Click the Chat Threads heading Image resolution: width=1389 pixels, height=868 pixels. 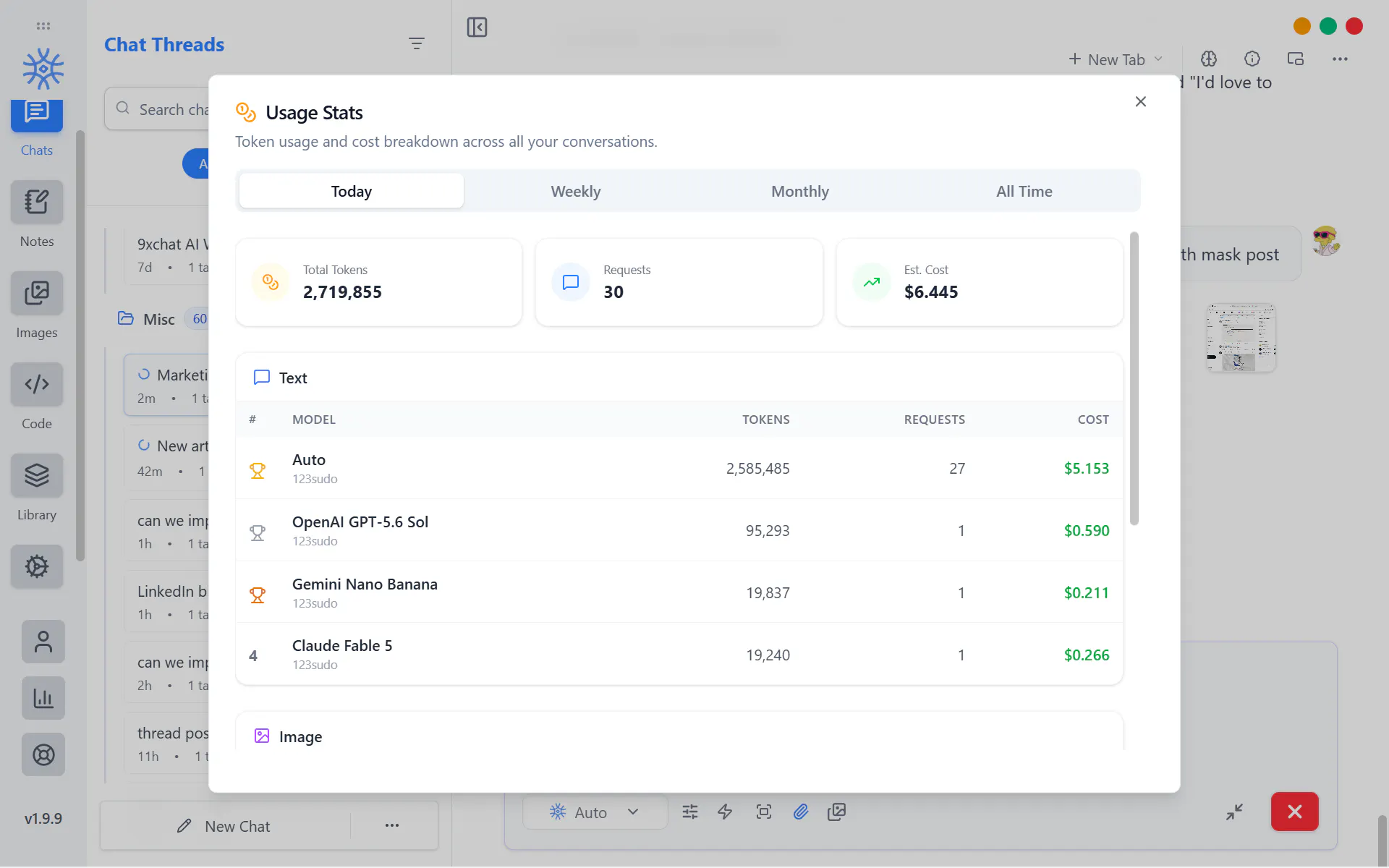coord(164,44)
